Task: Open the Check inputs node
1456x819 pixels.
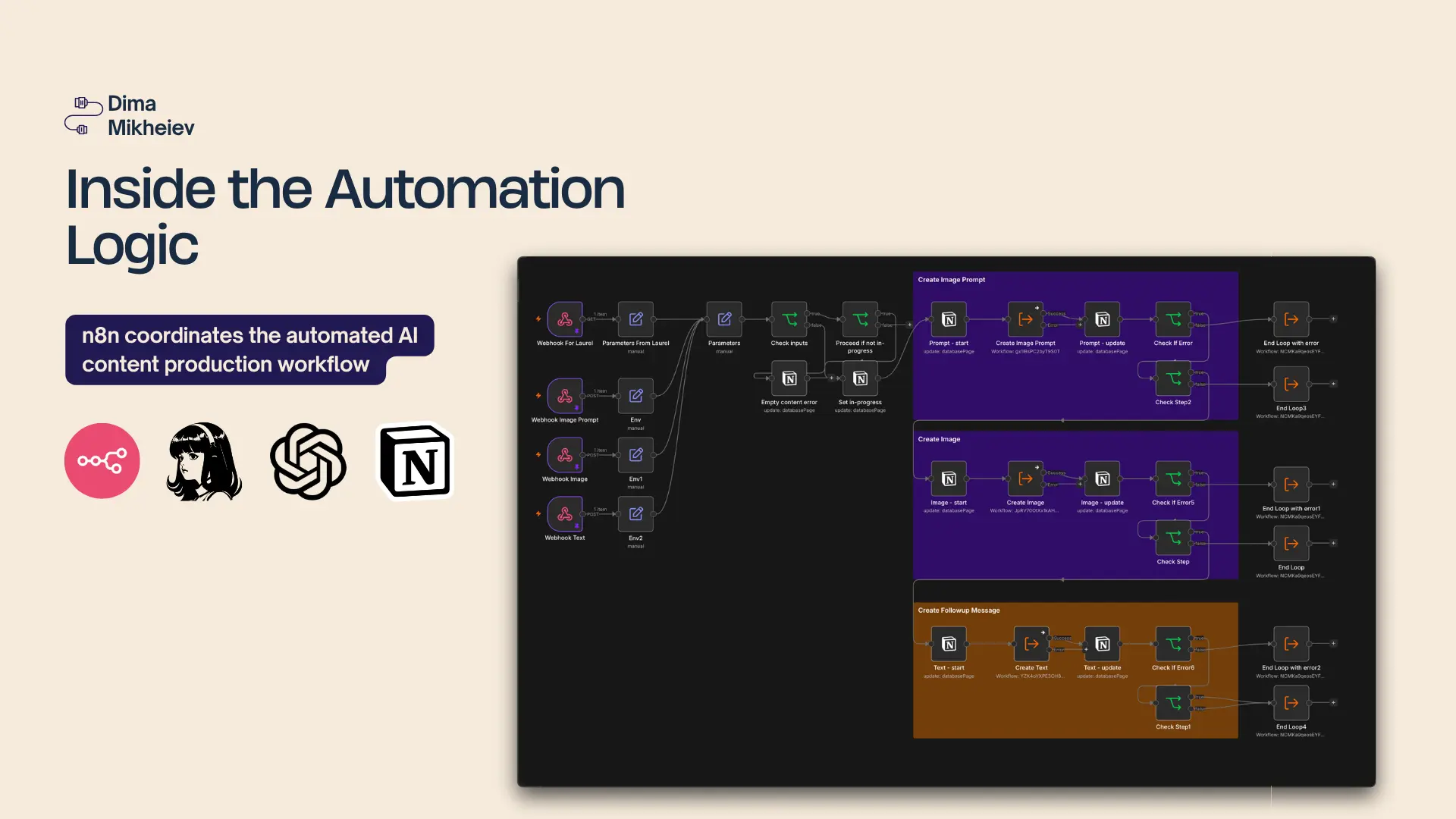Action: 789,319
